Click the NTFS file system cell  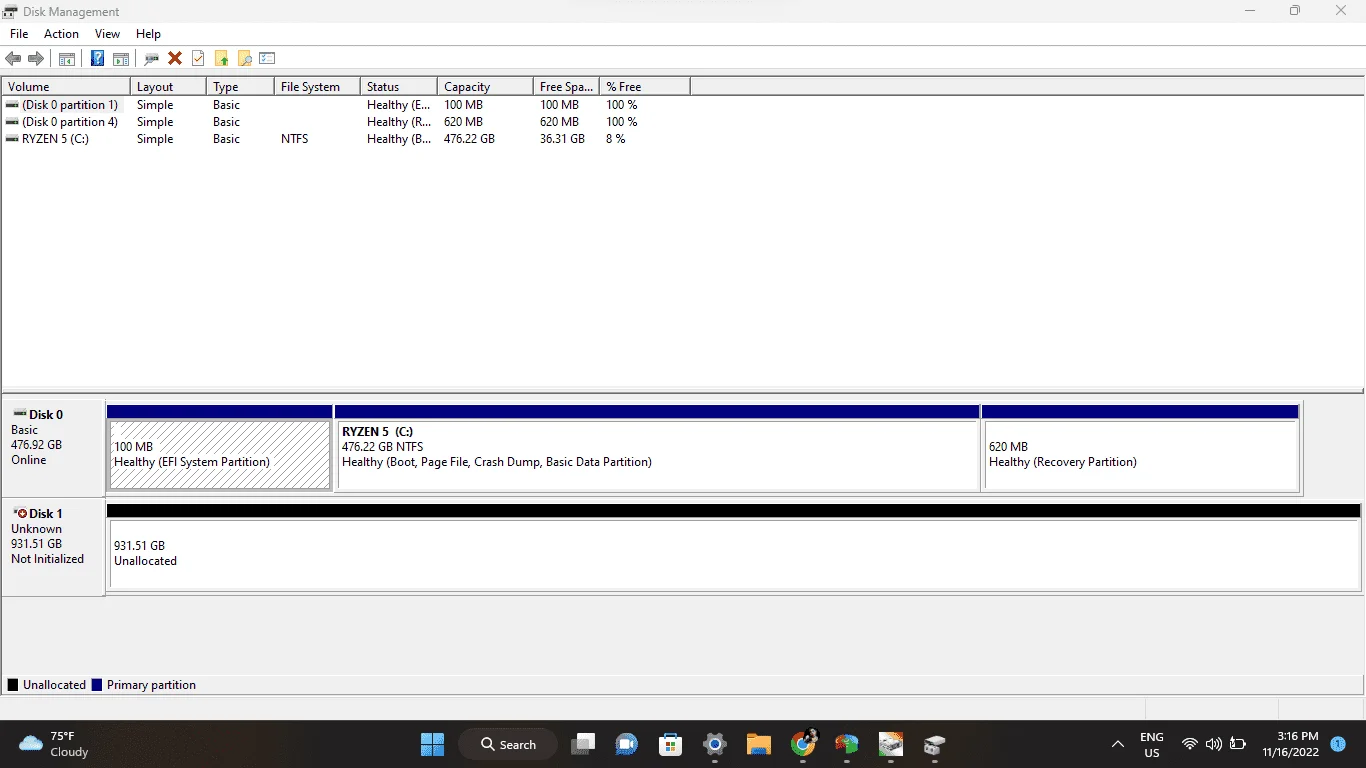point(295,139)
